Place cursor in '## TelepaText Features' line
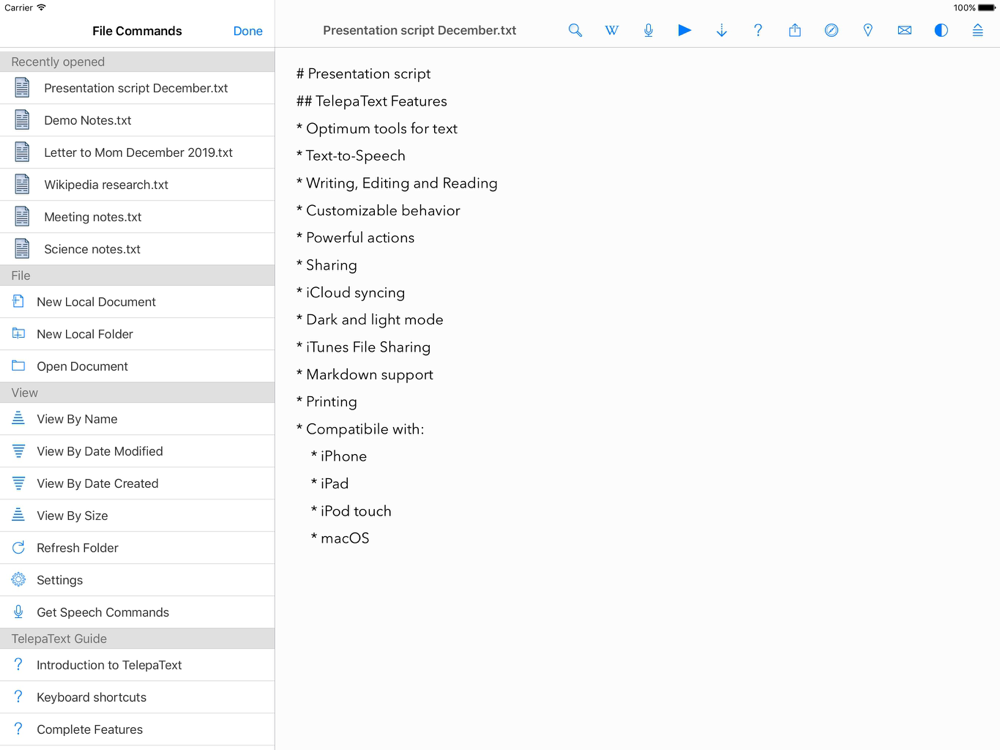The height and width of the screenshot is (750, 1000). (x=371, y=101)
